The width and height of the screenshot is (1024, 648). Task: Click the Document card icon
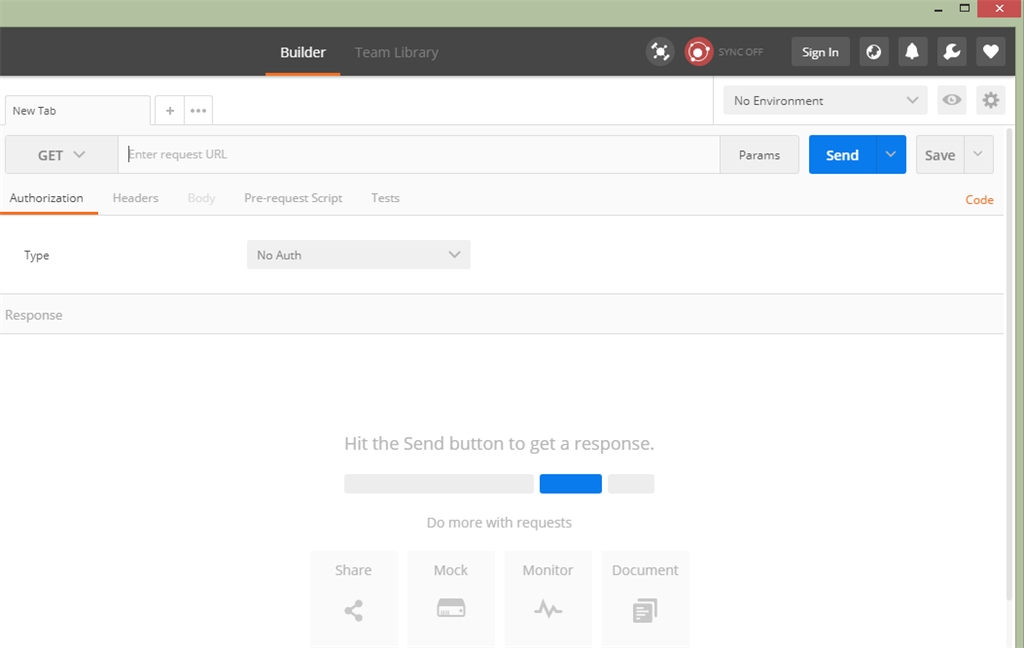[645, 611]
